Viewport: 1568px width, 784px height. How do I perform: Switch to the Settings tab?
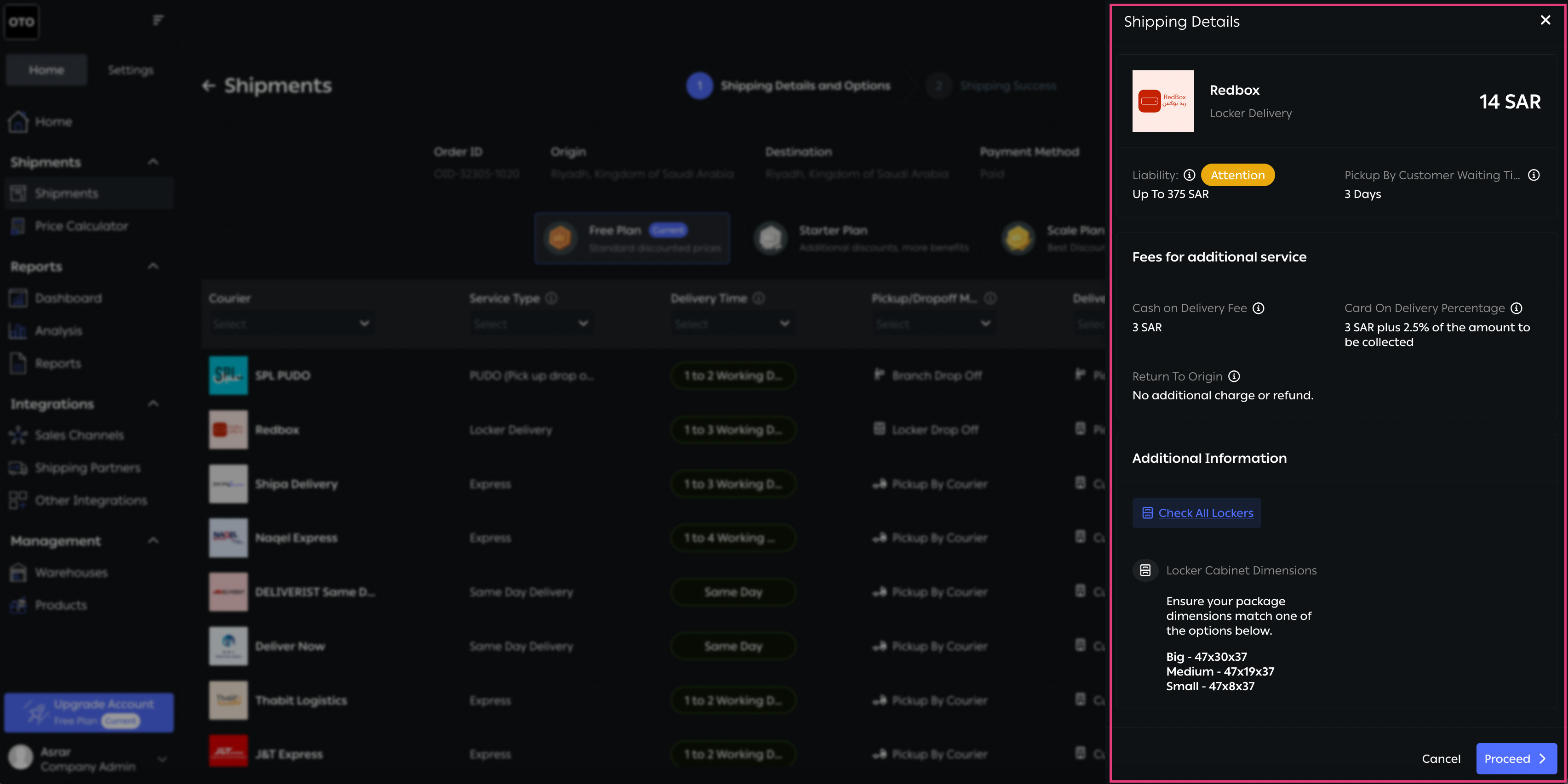(130, 70)
